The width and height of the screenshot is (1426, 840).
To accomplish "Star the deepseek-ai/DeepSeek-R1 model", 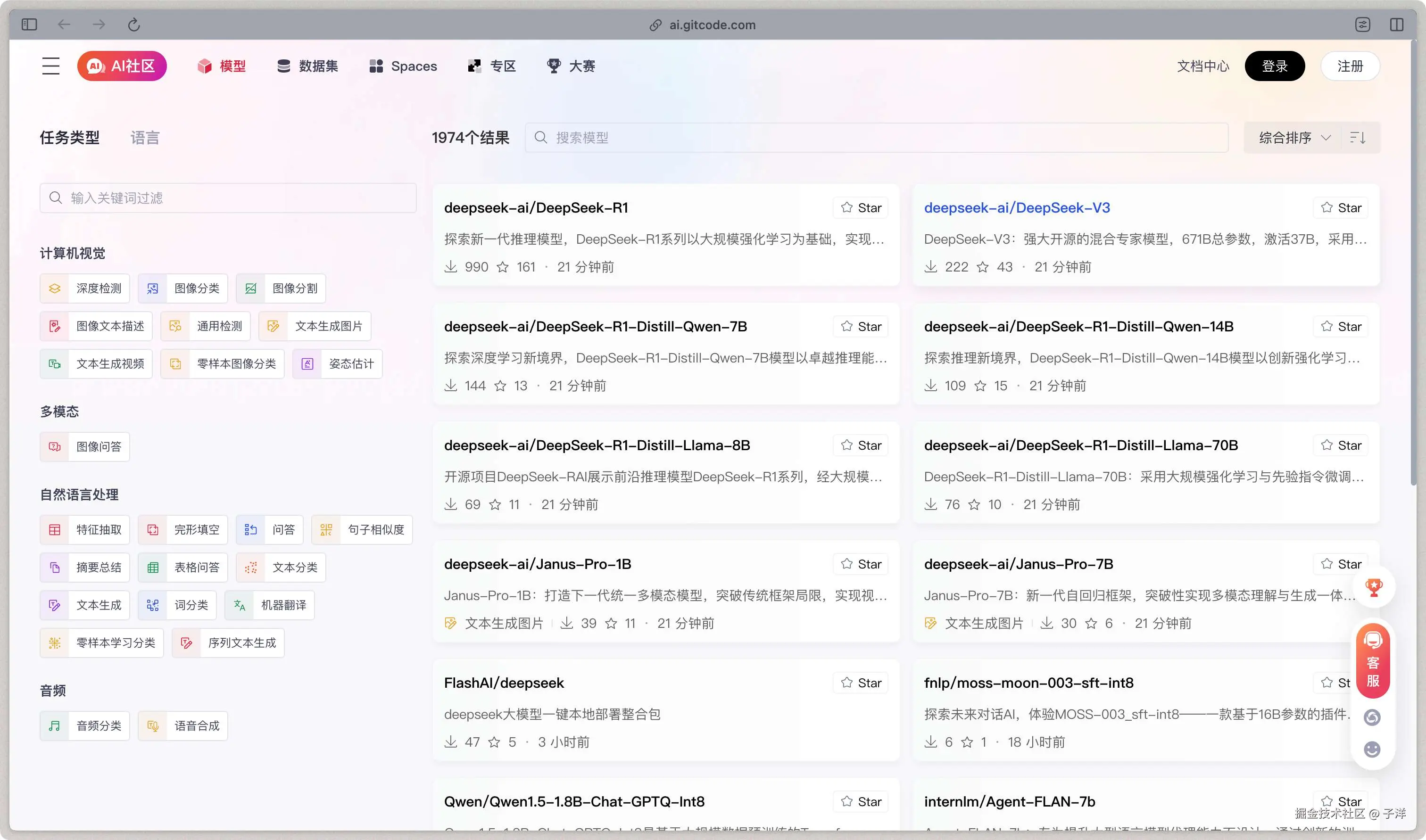I will pos(861,208).
